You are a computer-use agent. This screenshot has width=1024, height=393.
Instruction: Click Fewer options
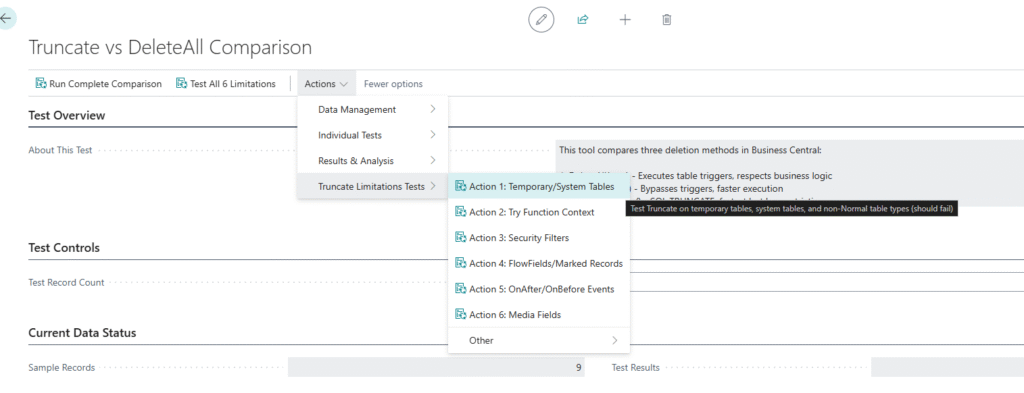[x=393, y=84]
